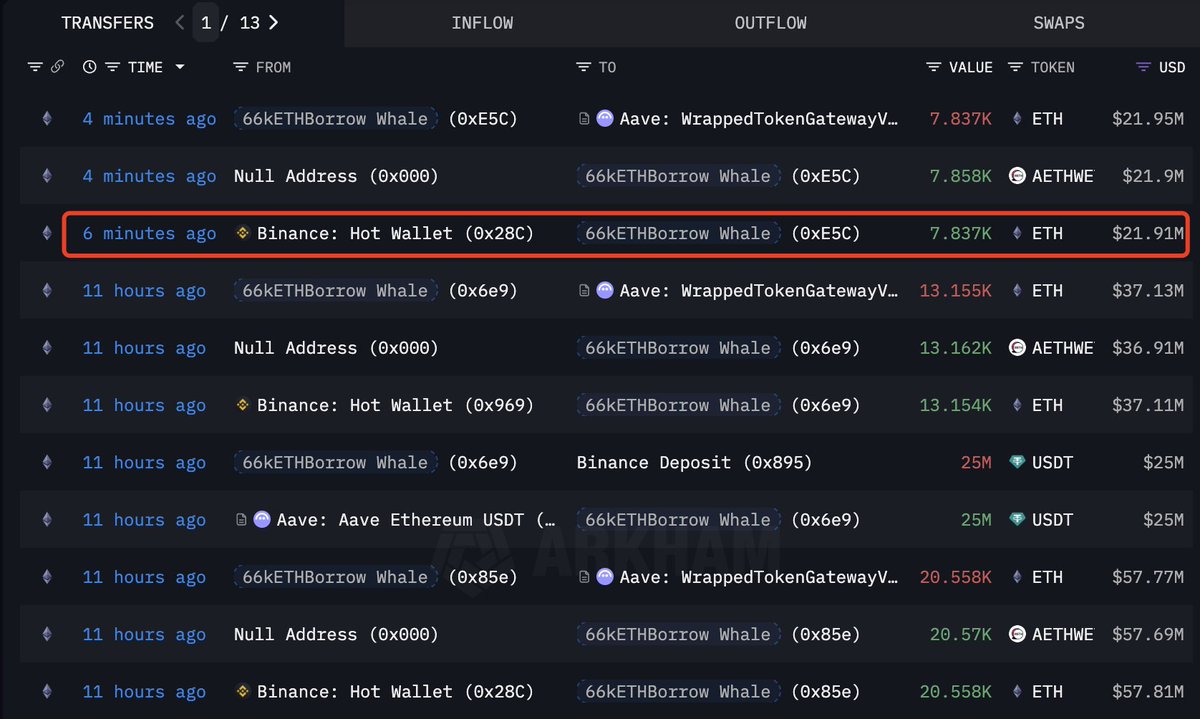Open the TIME sort order dropdown arrow
1200x719 pixels.
(181, 67)
